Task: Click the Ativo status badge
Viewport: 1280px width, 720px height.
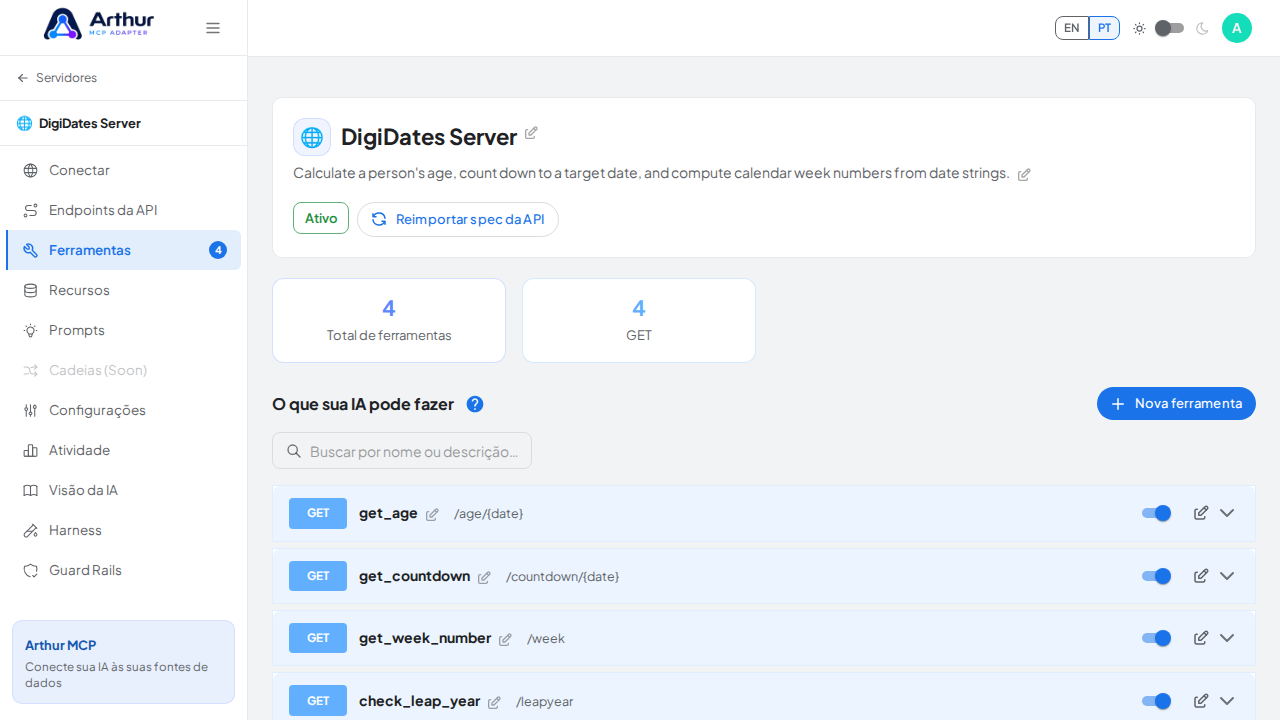Action: click(x=321, y=218)
